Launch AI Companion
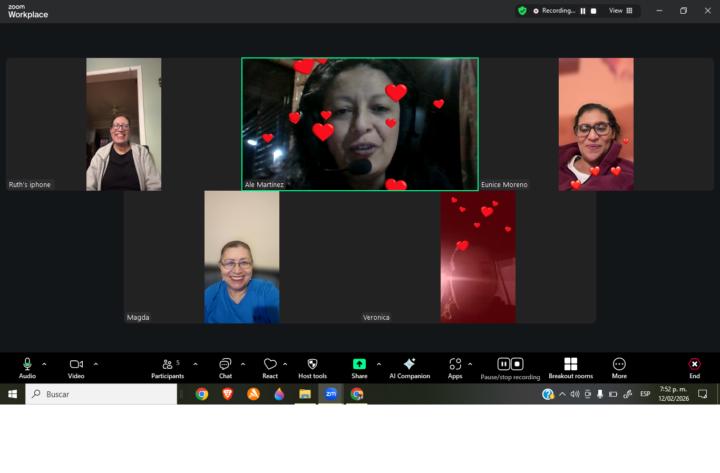 (410, 368)
